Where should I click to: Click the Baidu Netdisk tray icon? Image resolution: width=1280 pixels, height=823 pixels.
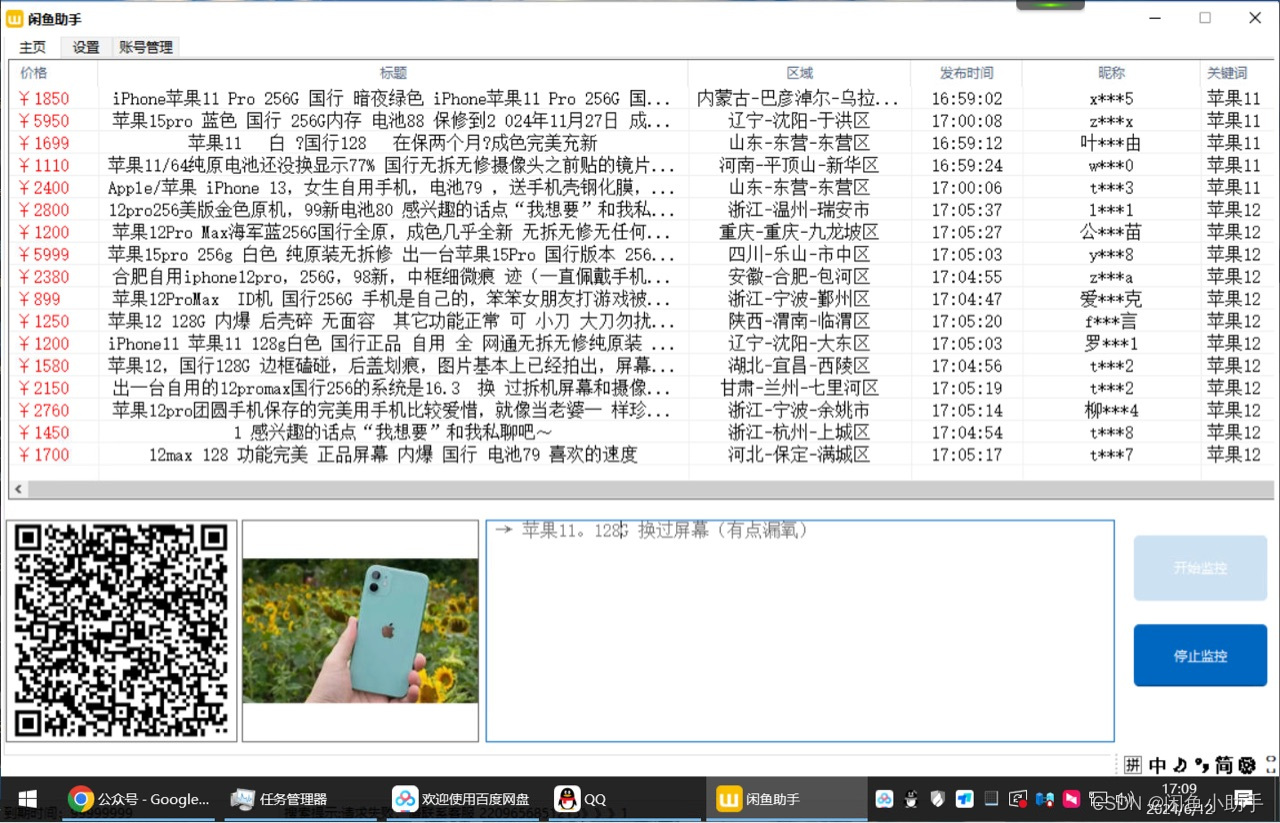click(x=884, y=799)
